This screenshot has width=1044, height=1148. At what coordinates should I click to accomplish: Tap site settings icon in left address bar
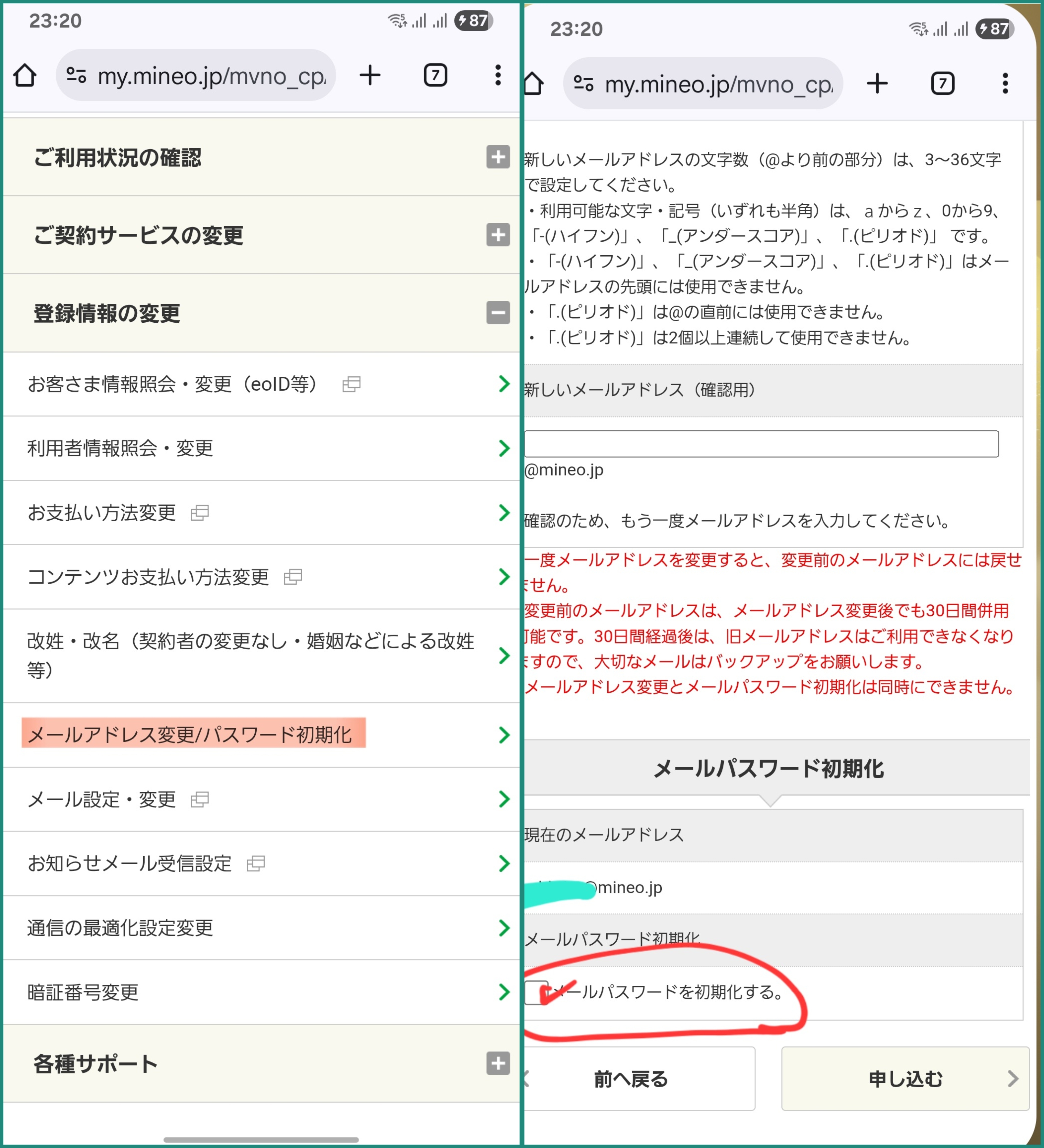[x=76, y=75]
